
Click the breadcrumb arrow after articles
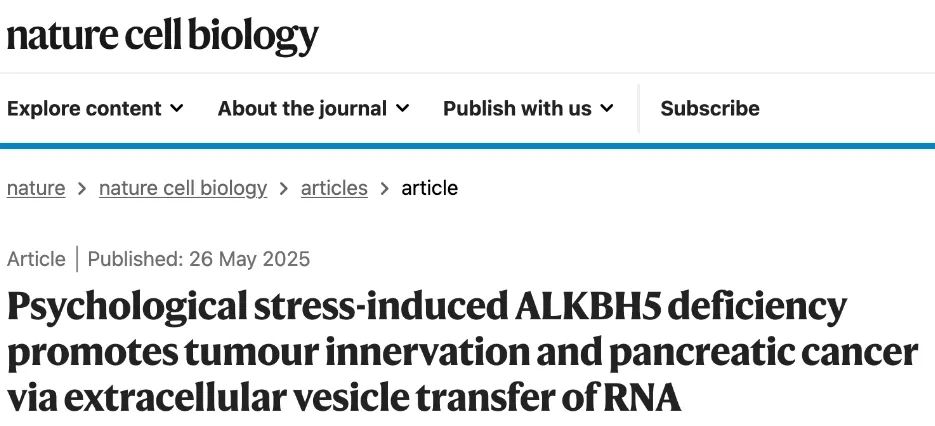(x=385, y=189)
